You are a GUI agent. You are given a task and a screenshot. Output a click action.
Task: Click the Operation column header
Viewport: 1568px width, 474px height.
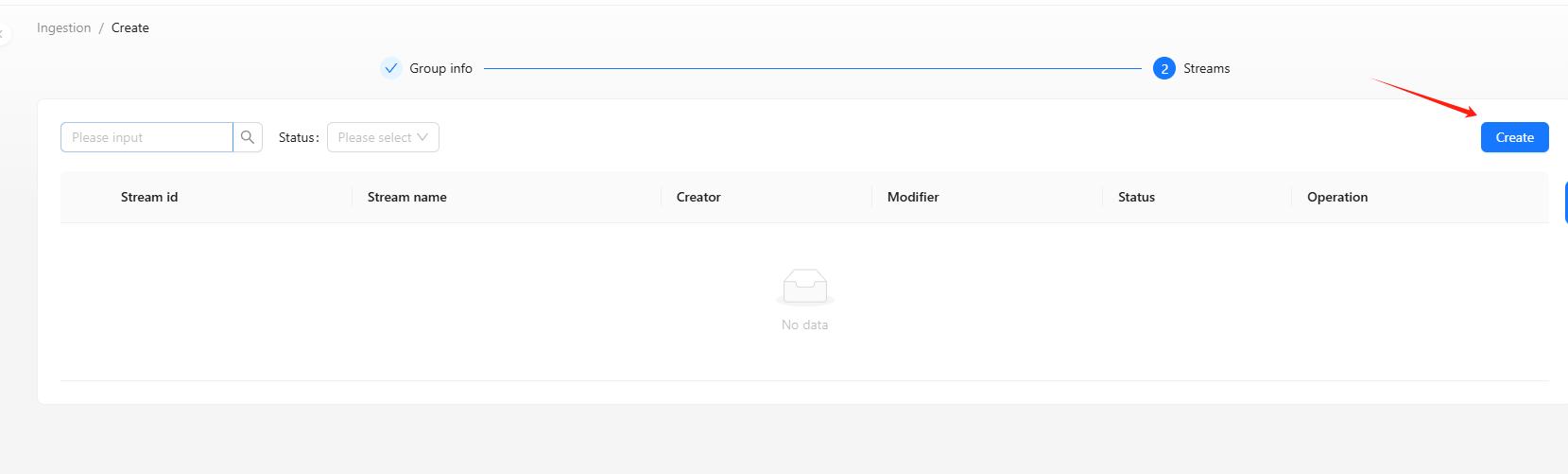(1337, 197)
